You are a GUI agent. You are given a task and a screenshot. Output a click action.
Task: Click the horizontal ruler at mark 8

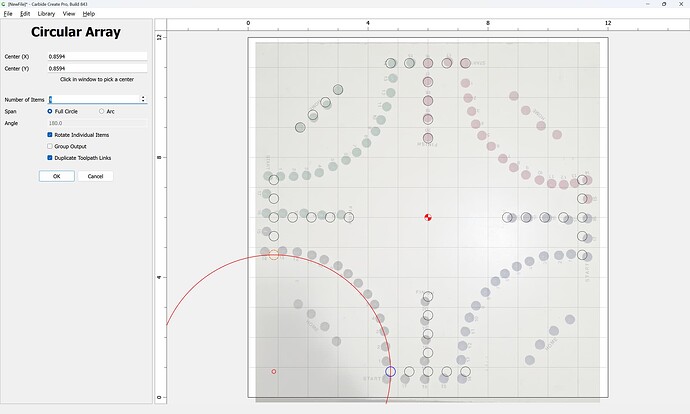pyautogui.click(x=488, y=23)
